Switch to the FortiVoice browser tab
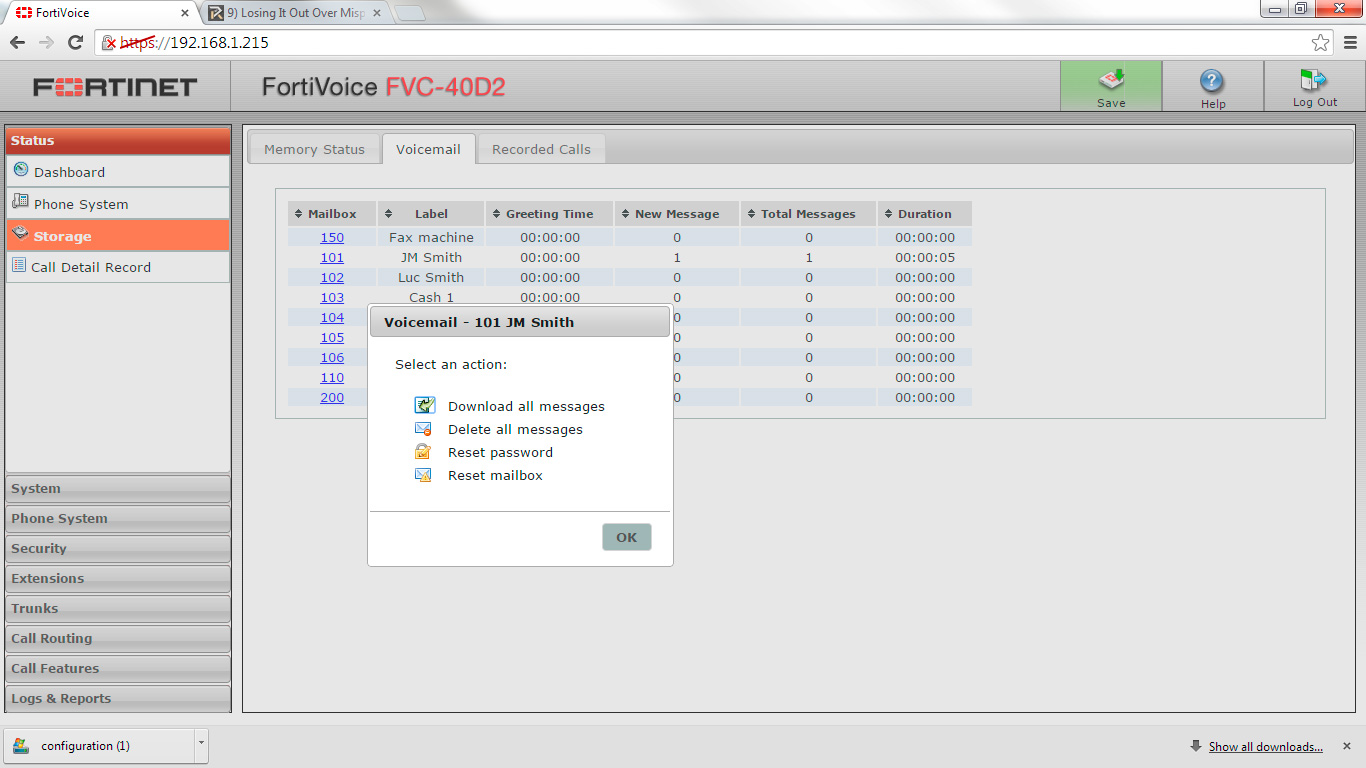Image resolution: width=1366 pixels, height=768 pixels. (98, 13)
